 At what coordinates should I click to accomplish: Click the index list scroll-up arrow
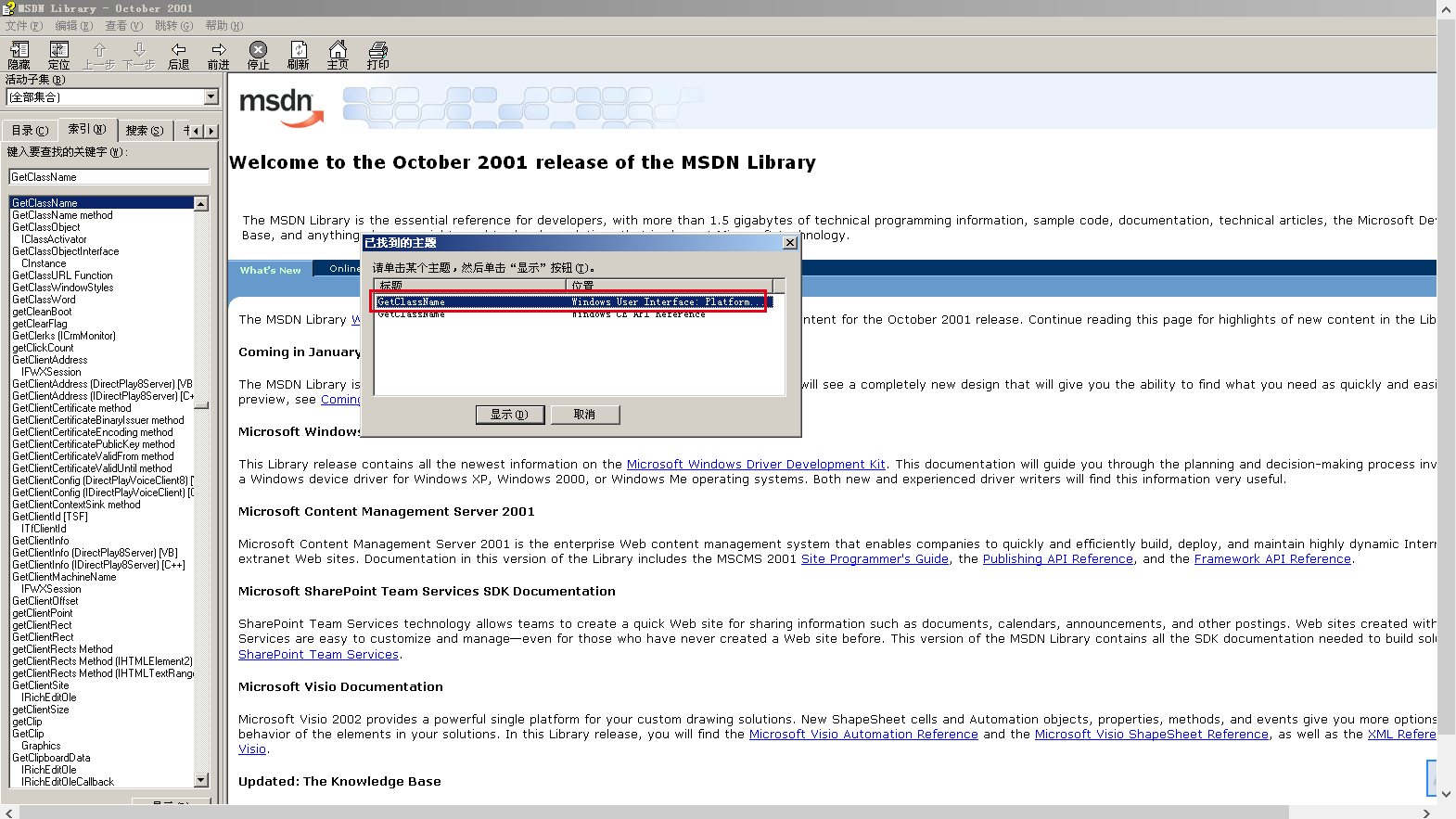[201, 203]
